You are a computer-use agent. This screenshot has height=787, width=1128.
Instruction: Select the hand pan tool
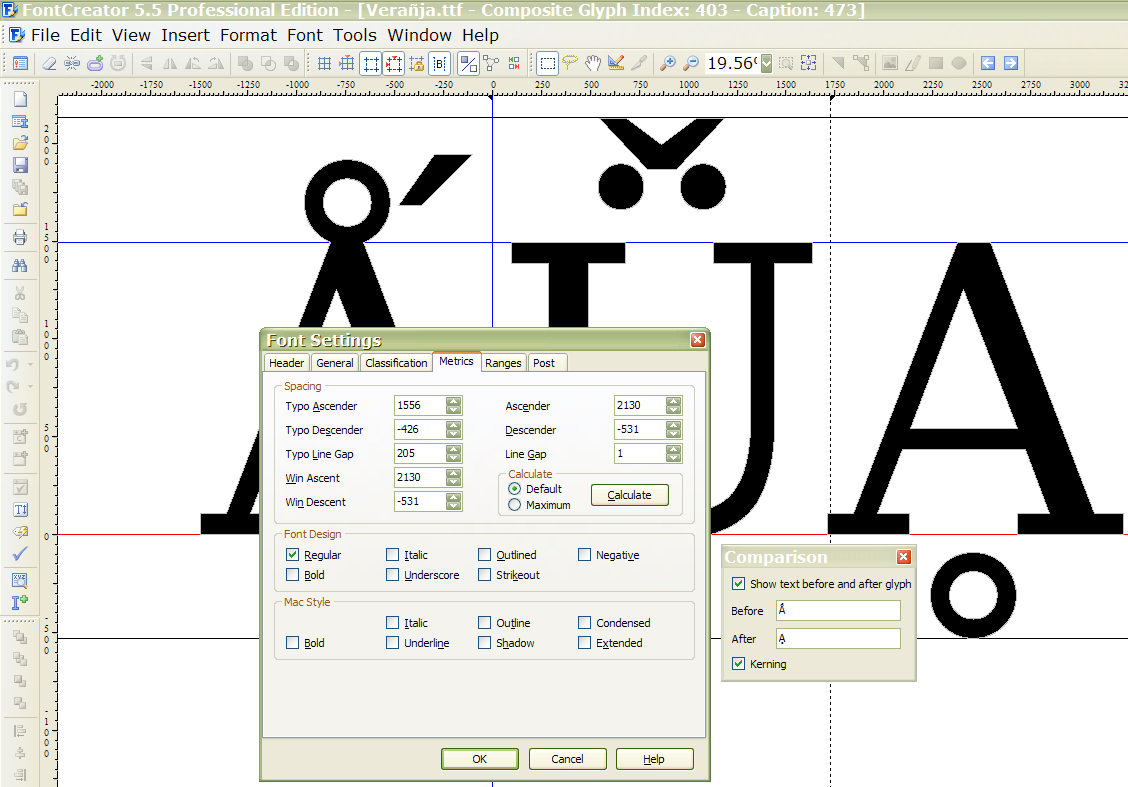[x=593, y=63]
